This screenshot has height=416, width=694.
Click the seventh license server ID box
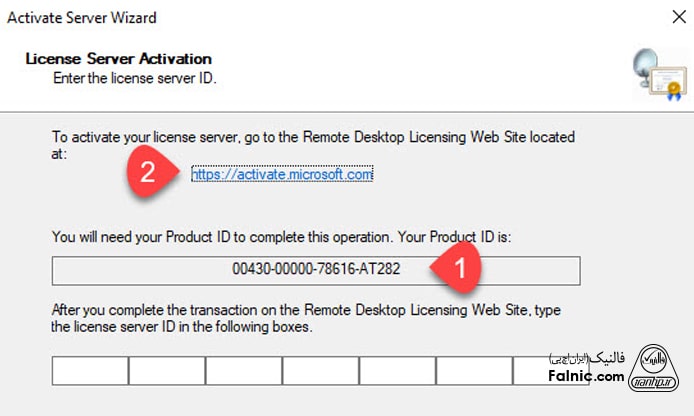click(527, 372)
